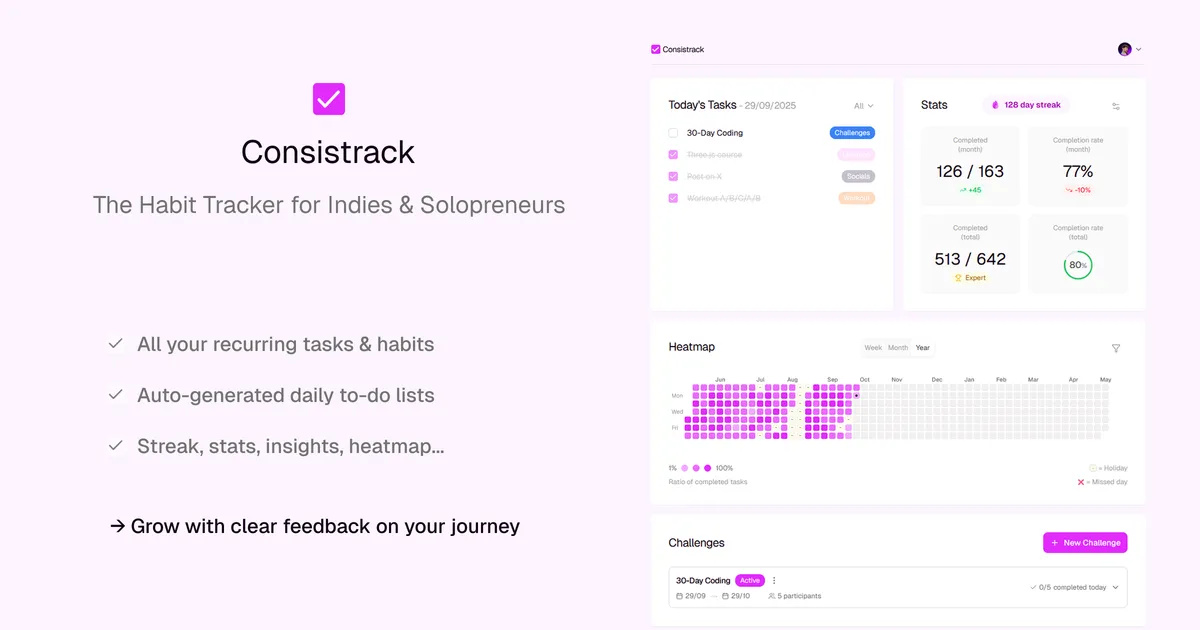
Task: Select the marked October cell in the heatmap
Action: tap(856, 395)
